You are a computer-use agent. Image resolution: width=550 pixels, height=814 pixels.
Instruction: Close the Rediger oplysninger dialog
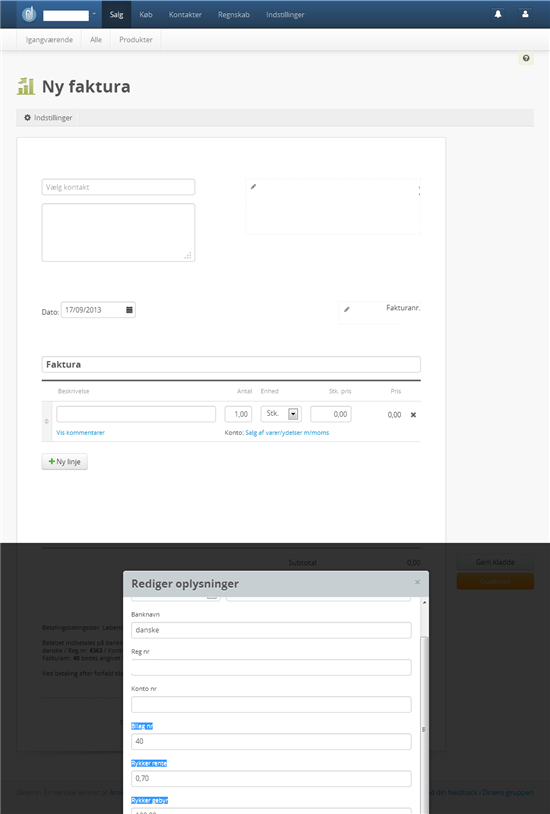point(418,582)
